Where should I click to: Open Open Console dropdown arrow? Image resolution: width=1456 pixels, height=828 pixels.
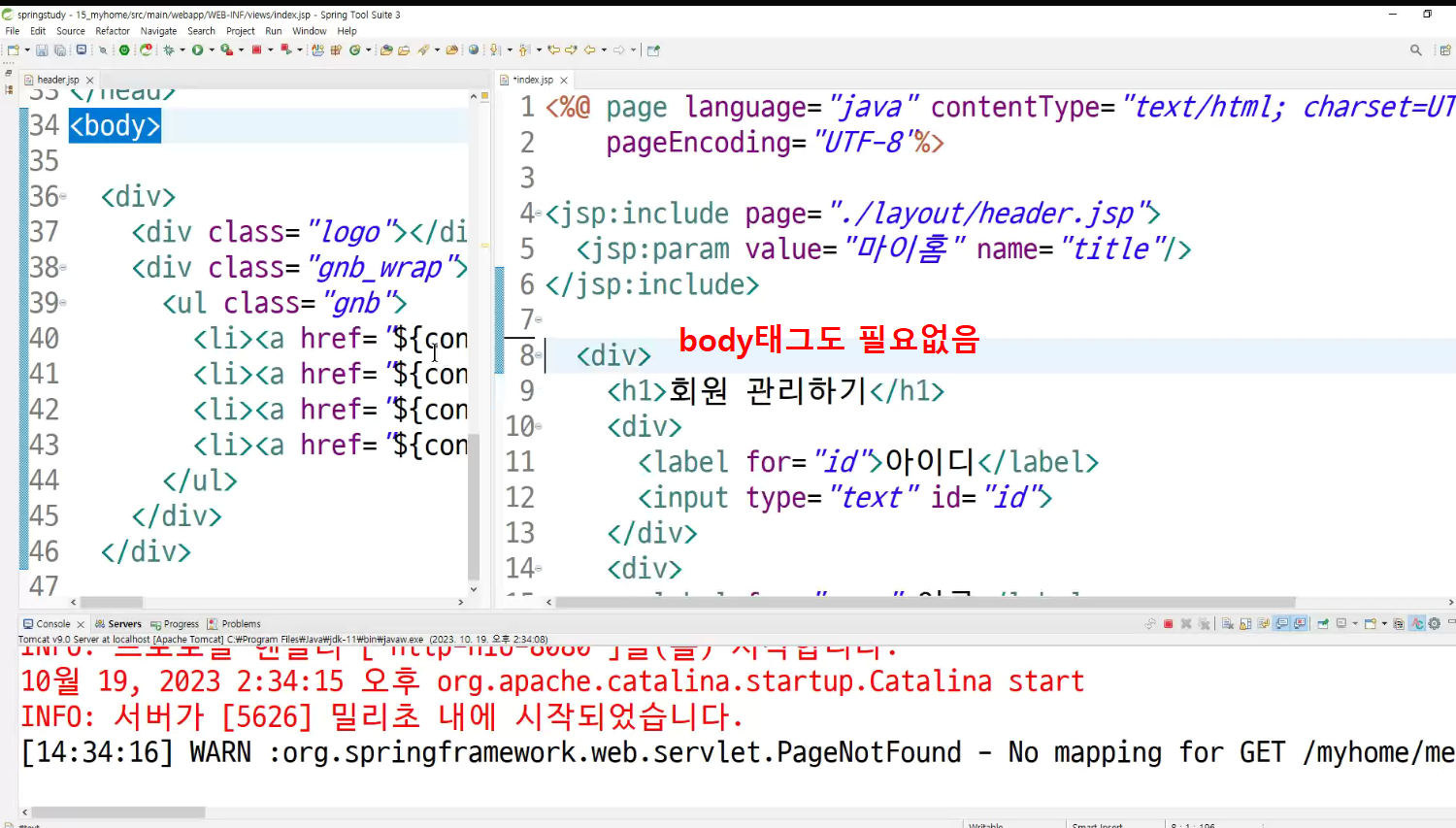click(1384, 624)
